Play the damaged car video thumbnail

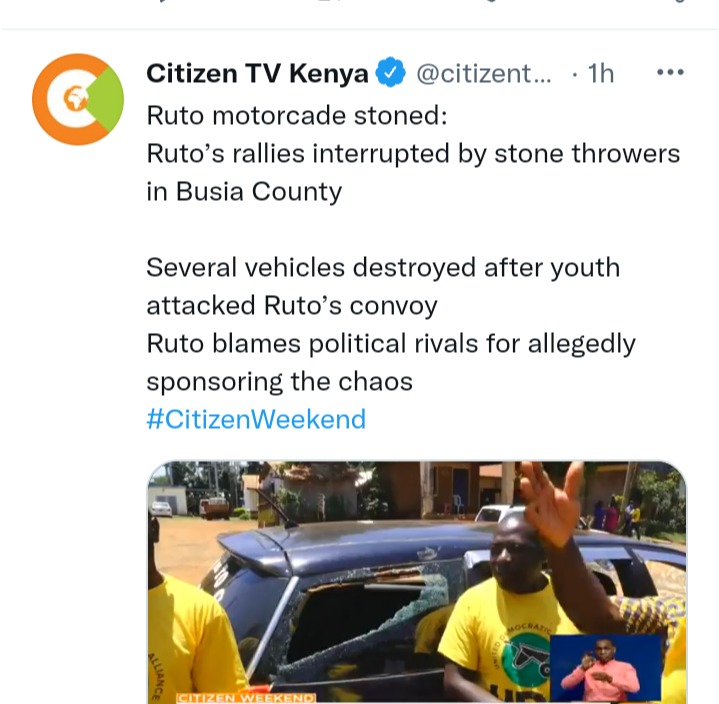(x=417, y=582)
